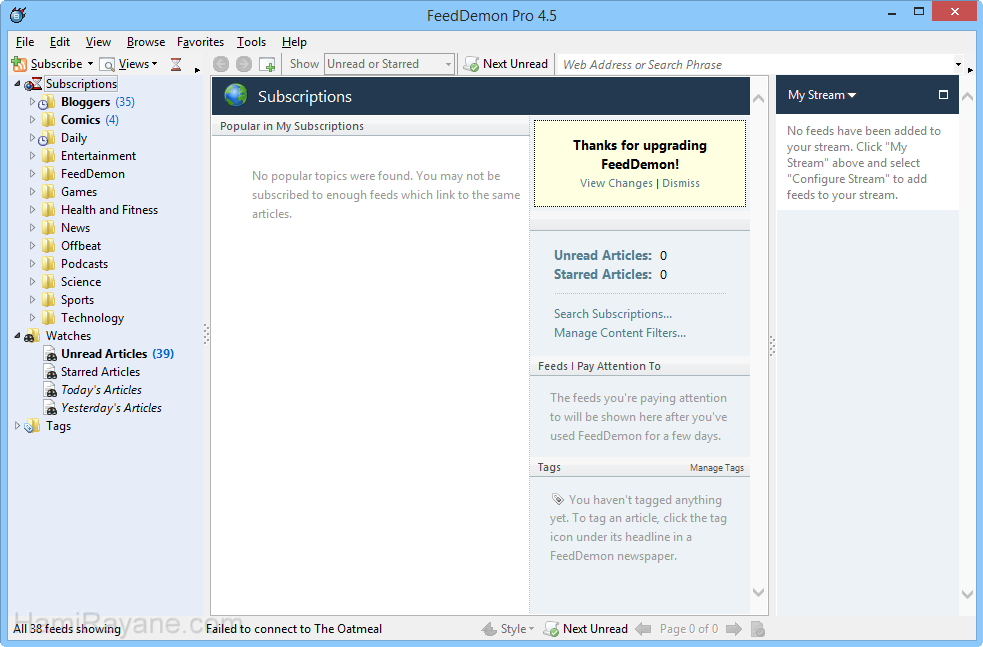This screenshot has width=983, height=647.
Task: Click the Tags folder icon
Action: 32,426
